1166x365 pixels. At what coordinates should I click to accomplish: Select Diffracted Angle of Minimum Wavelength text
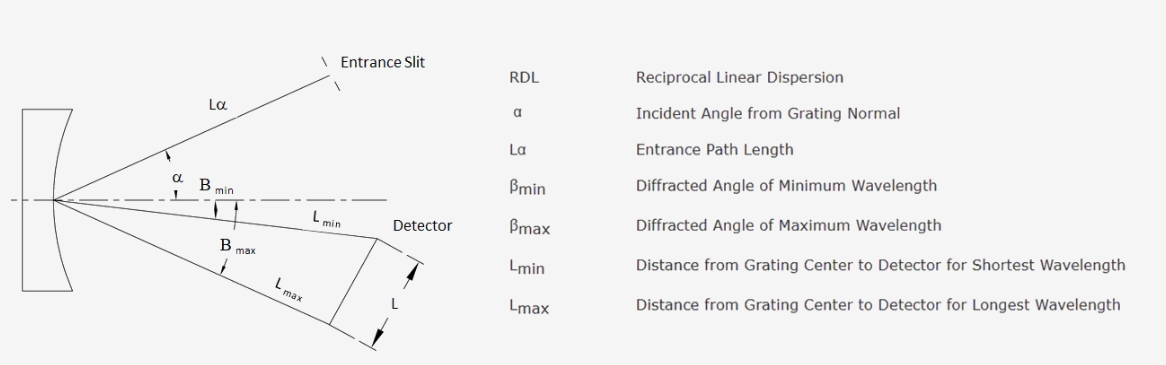[786, 186]
